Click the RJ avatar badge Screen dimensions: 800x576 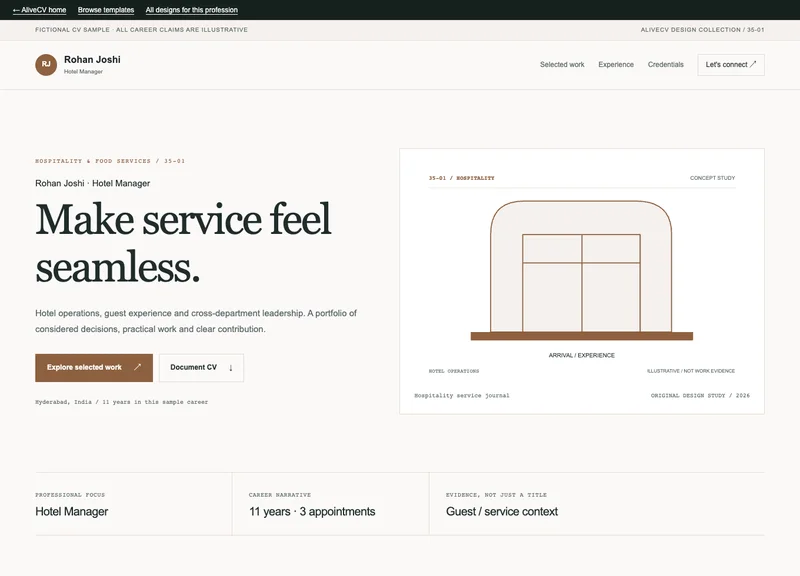[x=46, y=65]
